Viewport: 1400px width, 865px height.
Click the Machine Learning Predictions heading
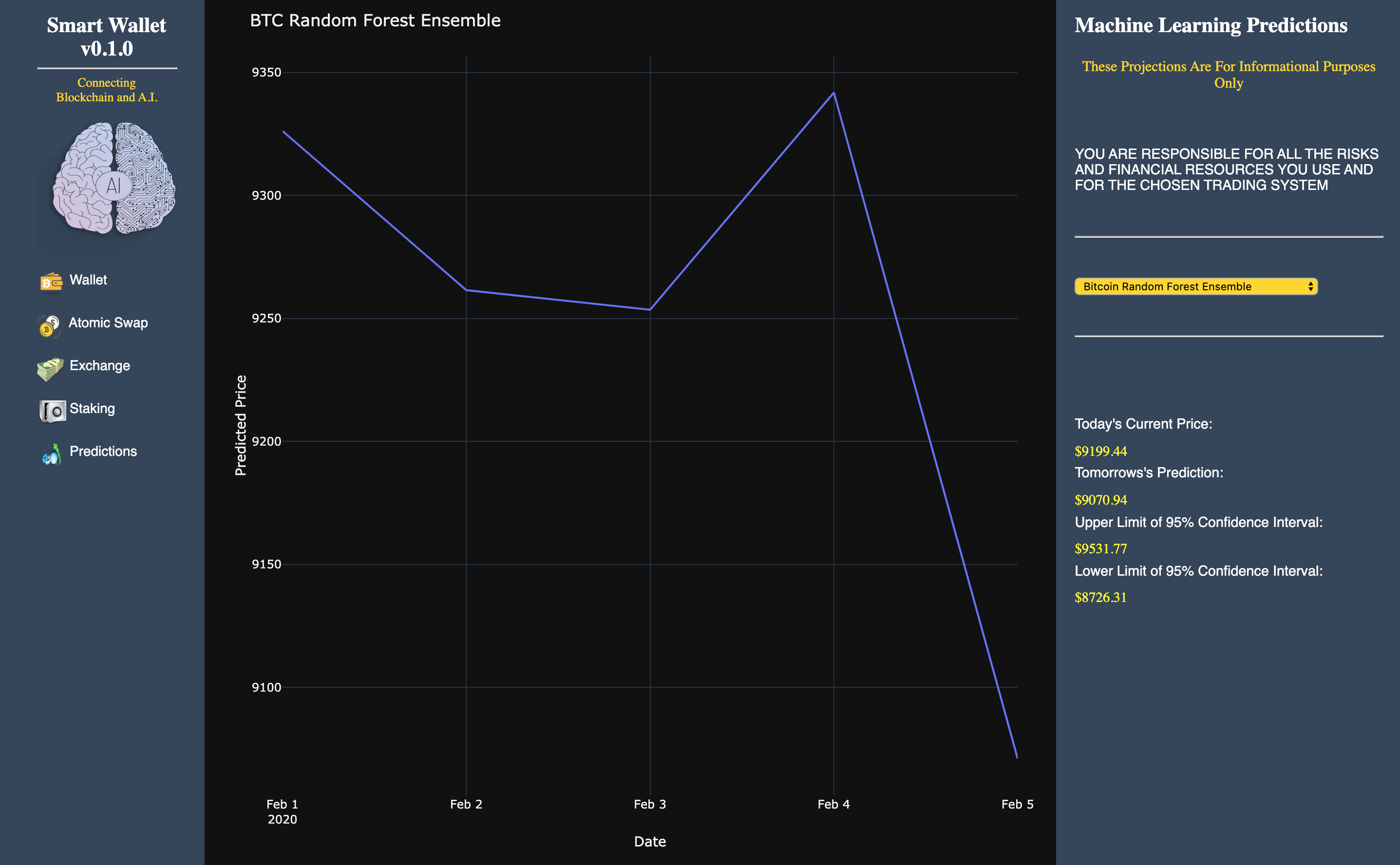coord(1211,25)
